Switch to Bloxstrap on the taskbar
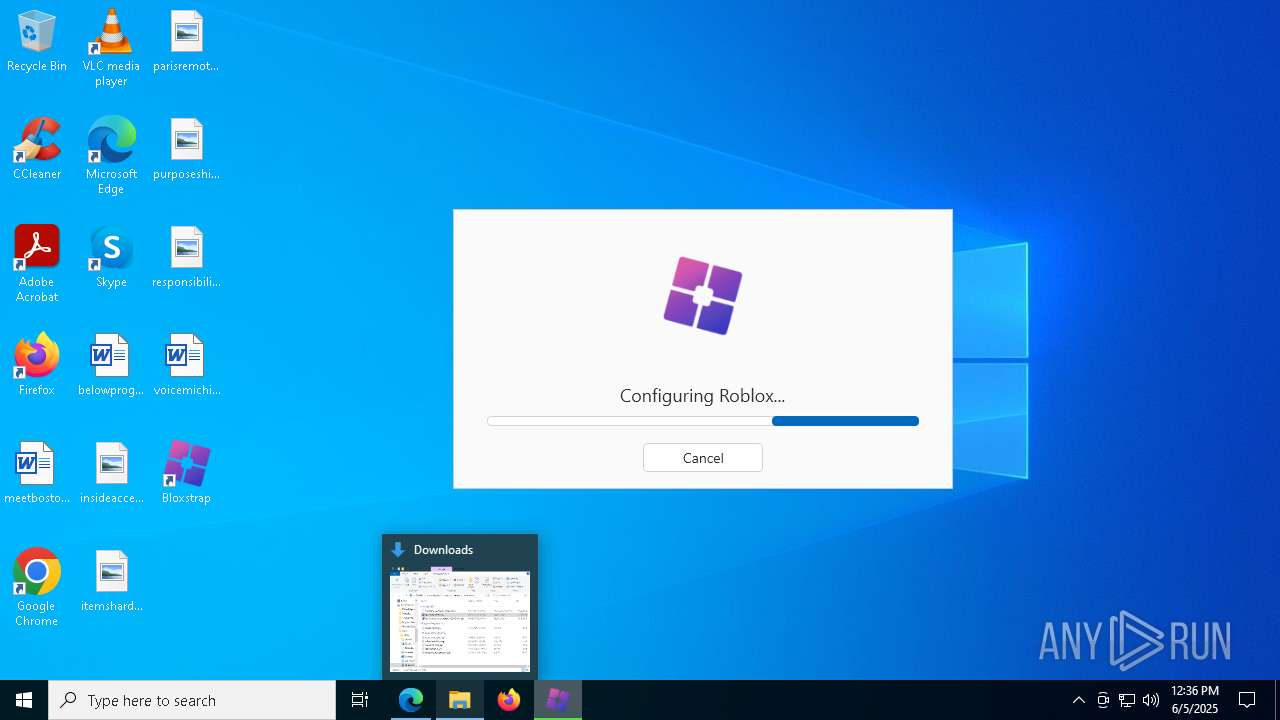The height and width of the screenshot is (720, 1280). tap(558, 700)
